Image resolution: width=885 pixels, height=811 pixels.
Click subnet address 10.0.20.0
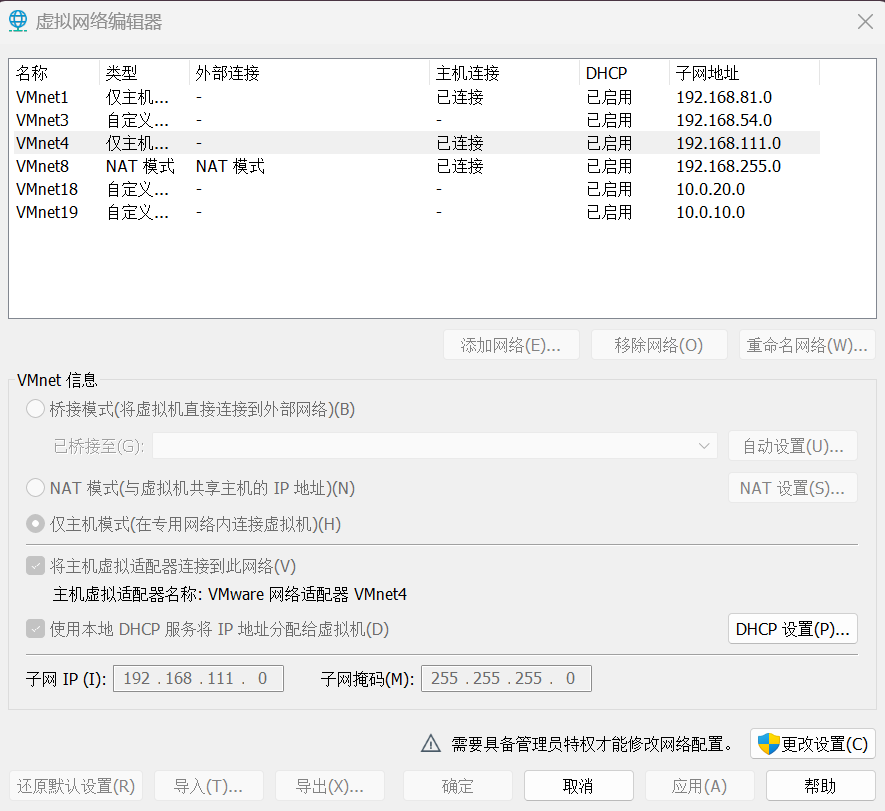(711, 189)
